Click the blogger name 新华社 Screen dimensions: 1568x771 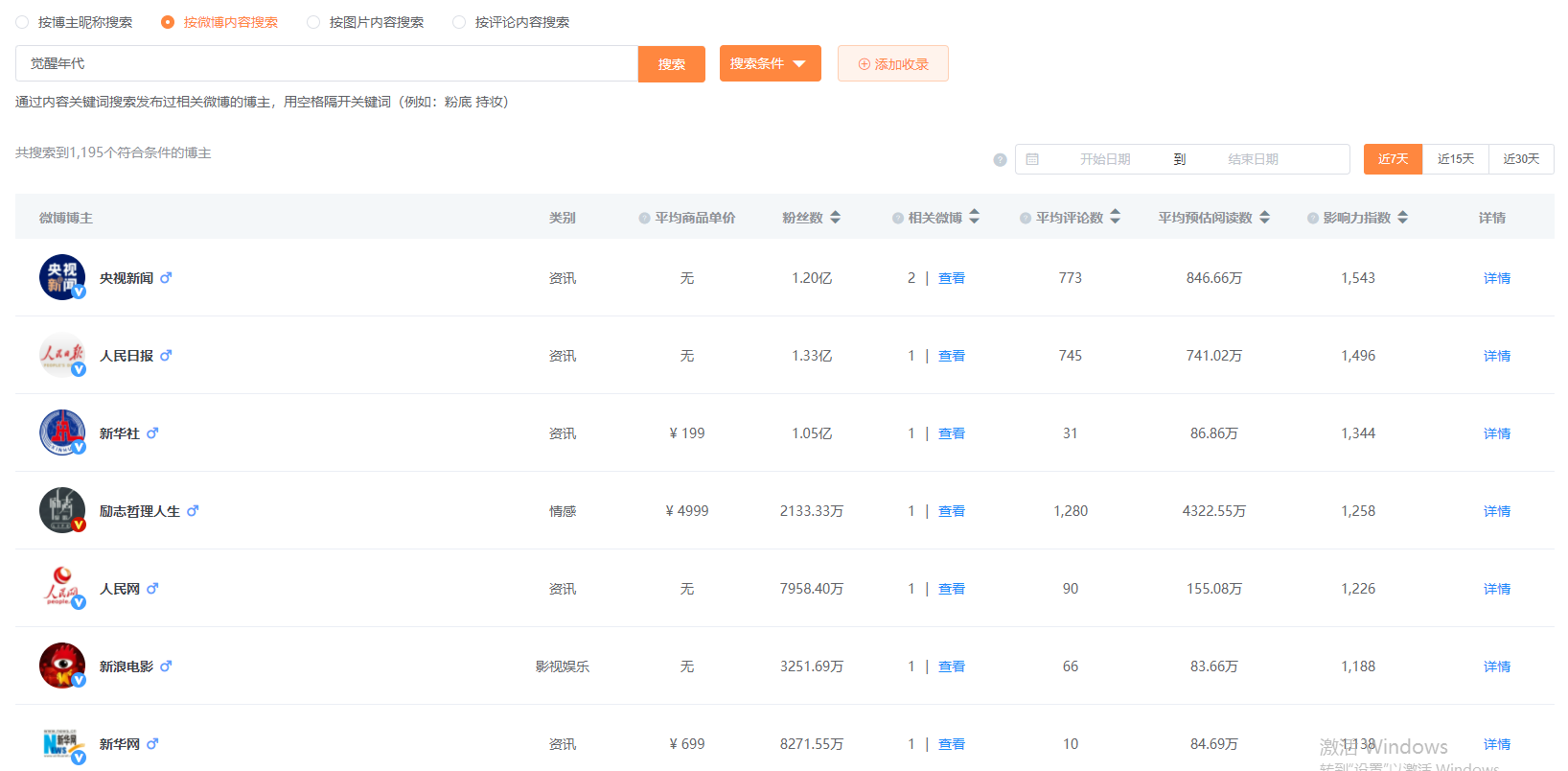coord(120,433)
